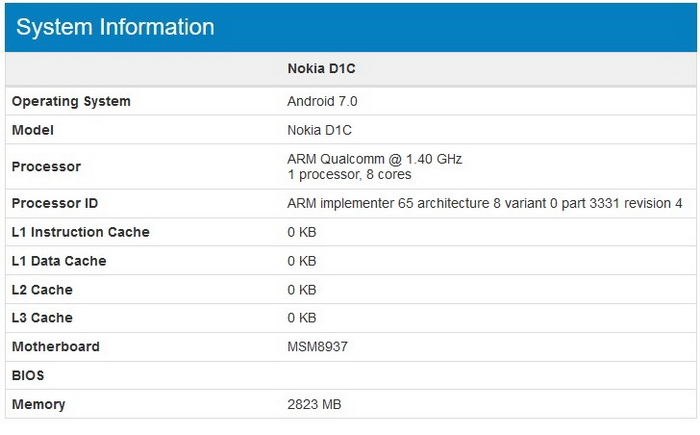Screen dimensions: 700x435
Task: Select the Operating System row label
Action: coord(71,101)
